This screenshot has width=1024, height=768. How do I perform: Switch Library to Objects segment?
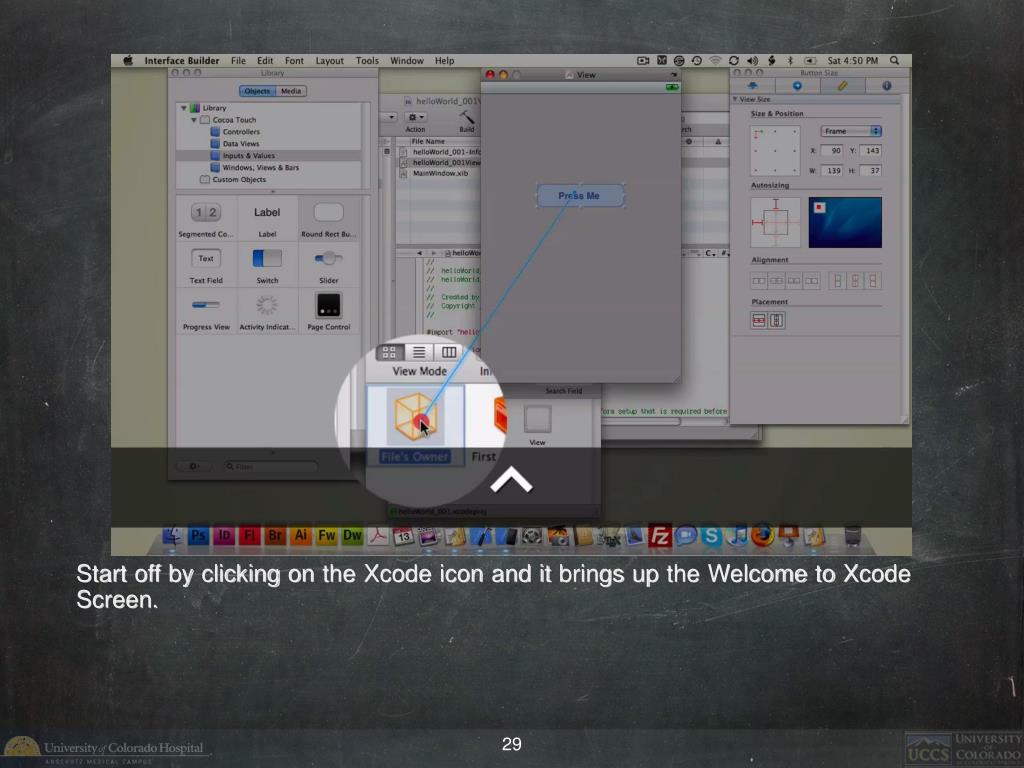257,91
